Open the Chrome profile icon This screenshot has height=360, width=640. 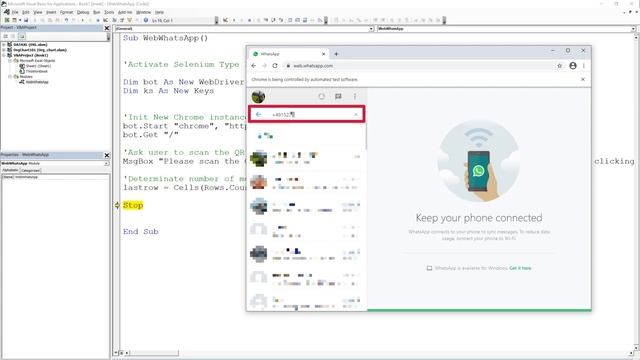click(573, 66)
